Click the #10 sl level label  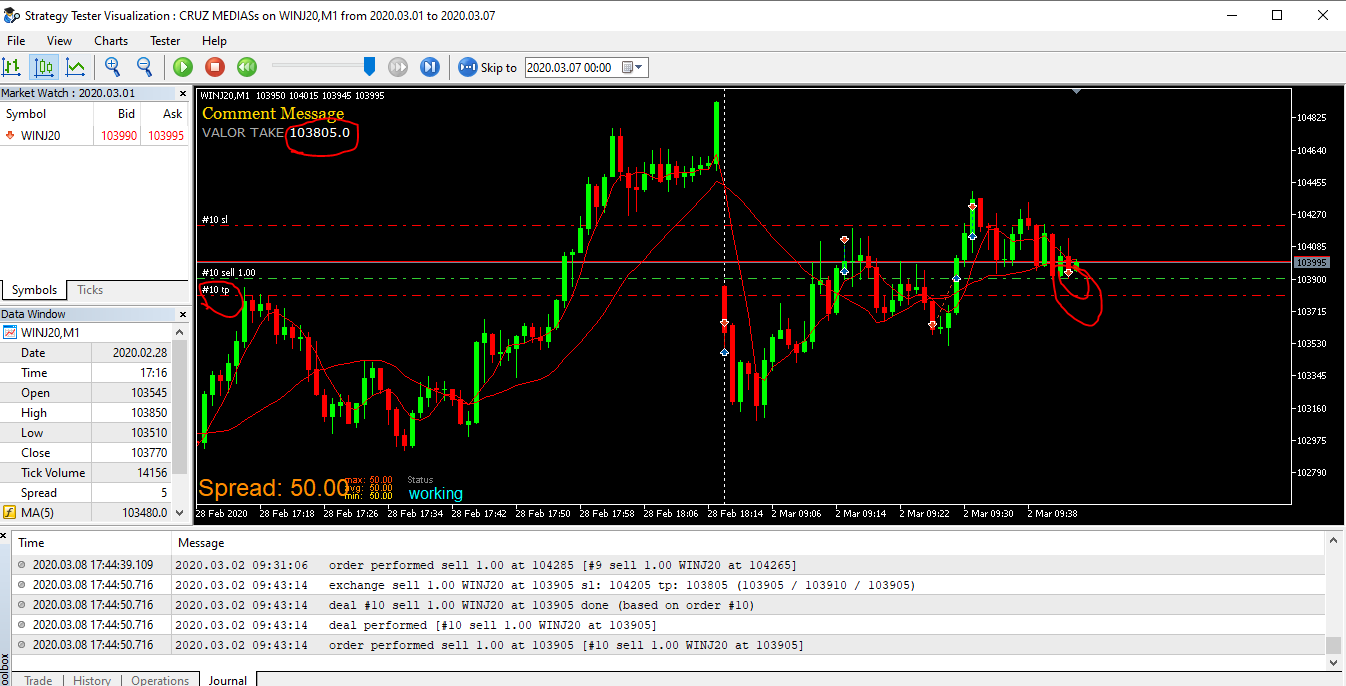coord(214,220)
